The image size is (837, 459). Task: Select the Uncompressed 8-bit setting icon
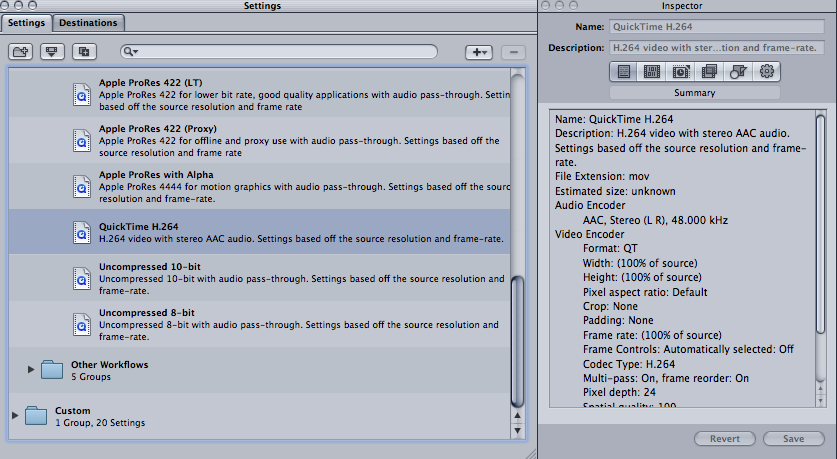[x=82, y=325]
